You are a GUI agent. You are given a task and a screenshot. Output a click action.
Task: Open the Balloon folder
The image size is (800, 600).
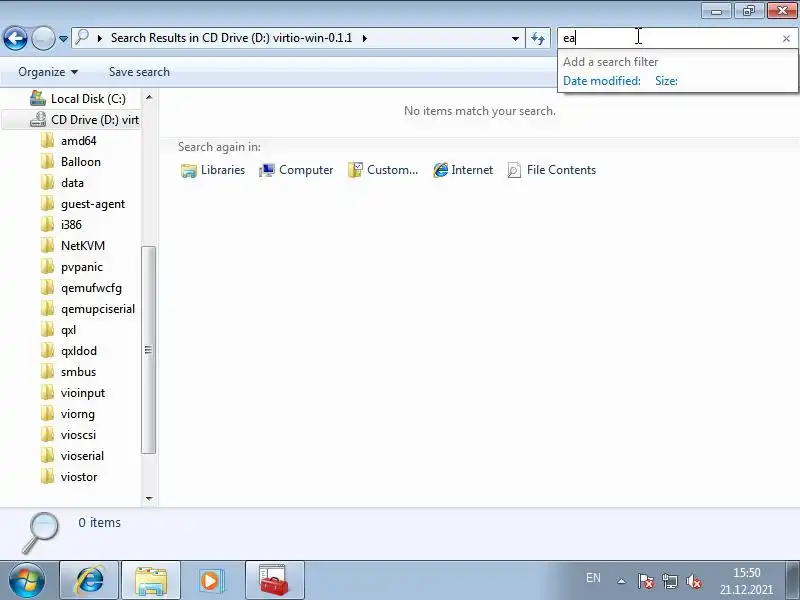click(x=81, y=162)
